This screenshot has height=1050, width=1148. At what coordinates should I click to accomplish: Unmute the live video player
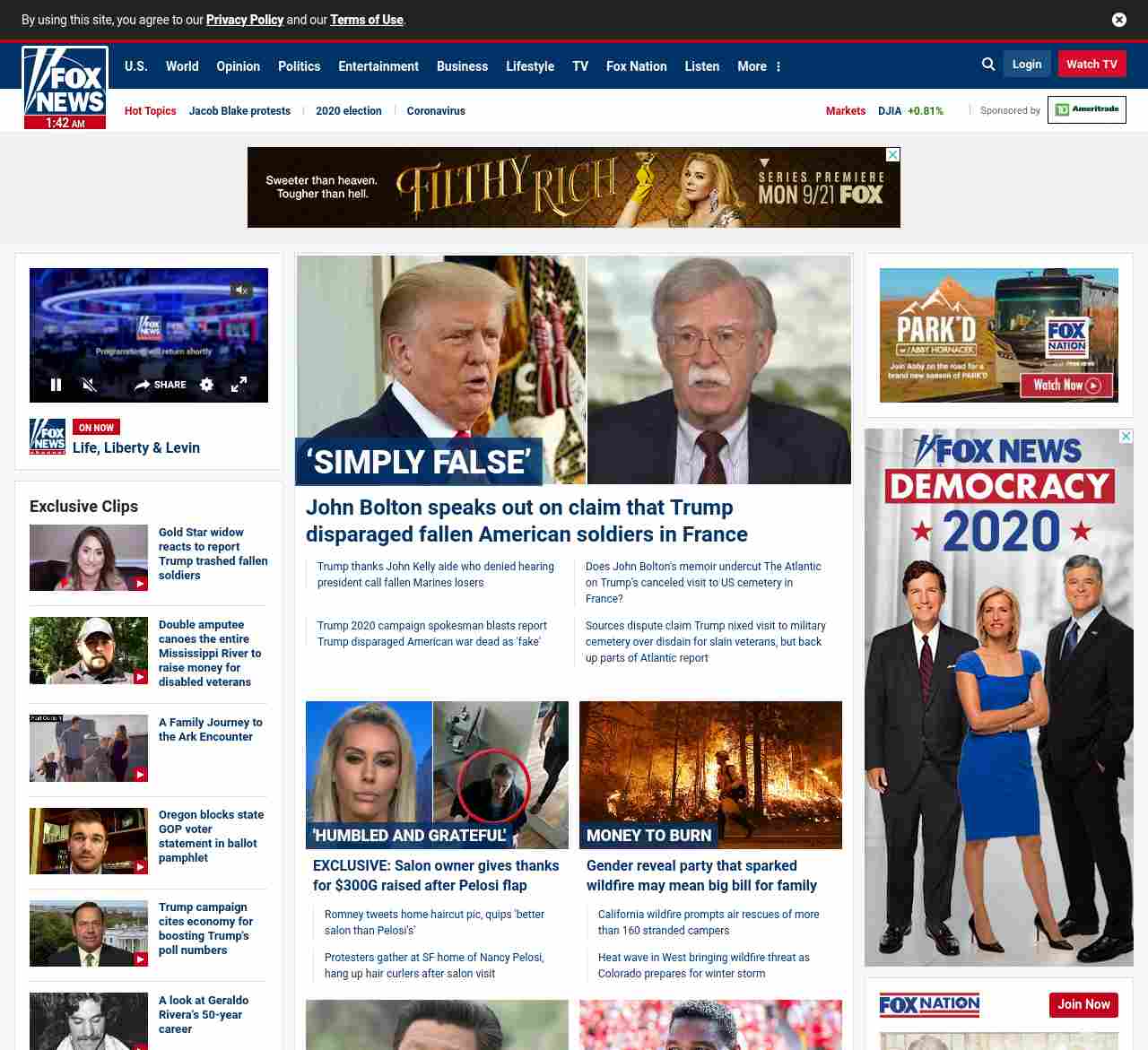(x=89, y=385)
